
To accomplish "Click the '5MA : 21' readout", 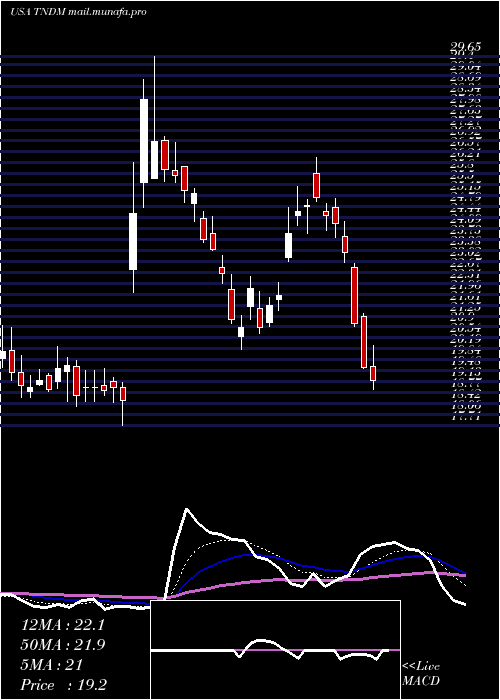I will 52,665.
